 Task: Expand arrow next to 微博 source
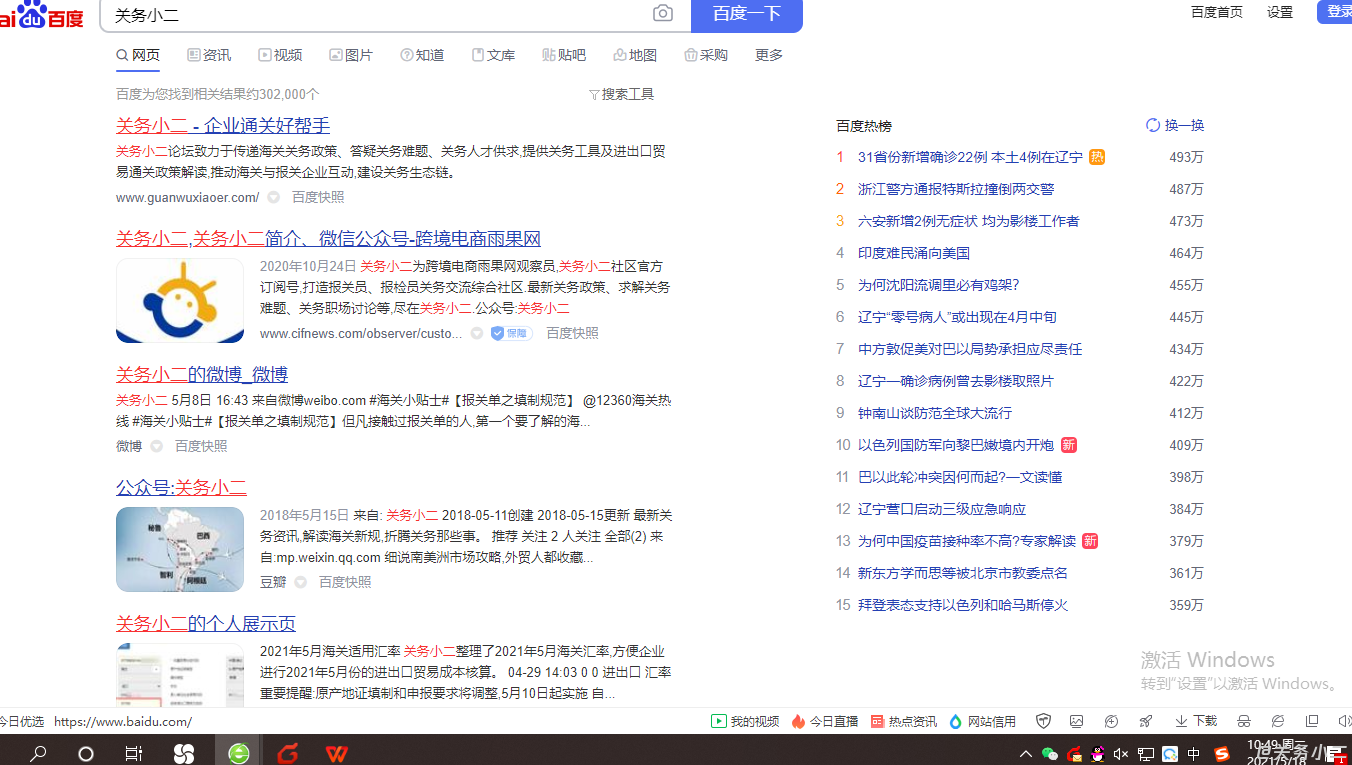[156, 446]
